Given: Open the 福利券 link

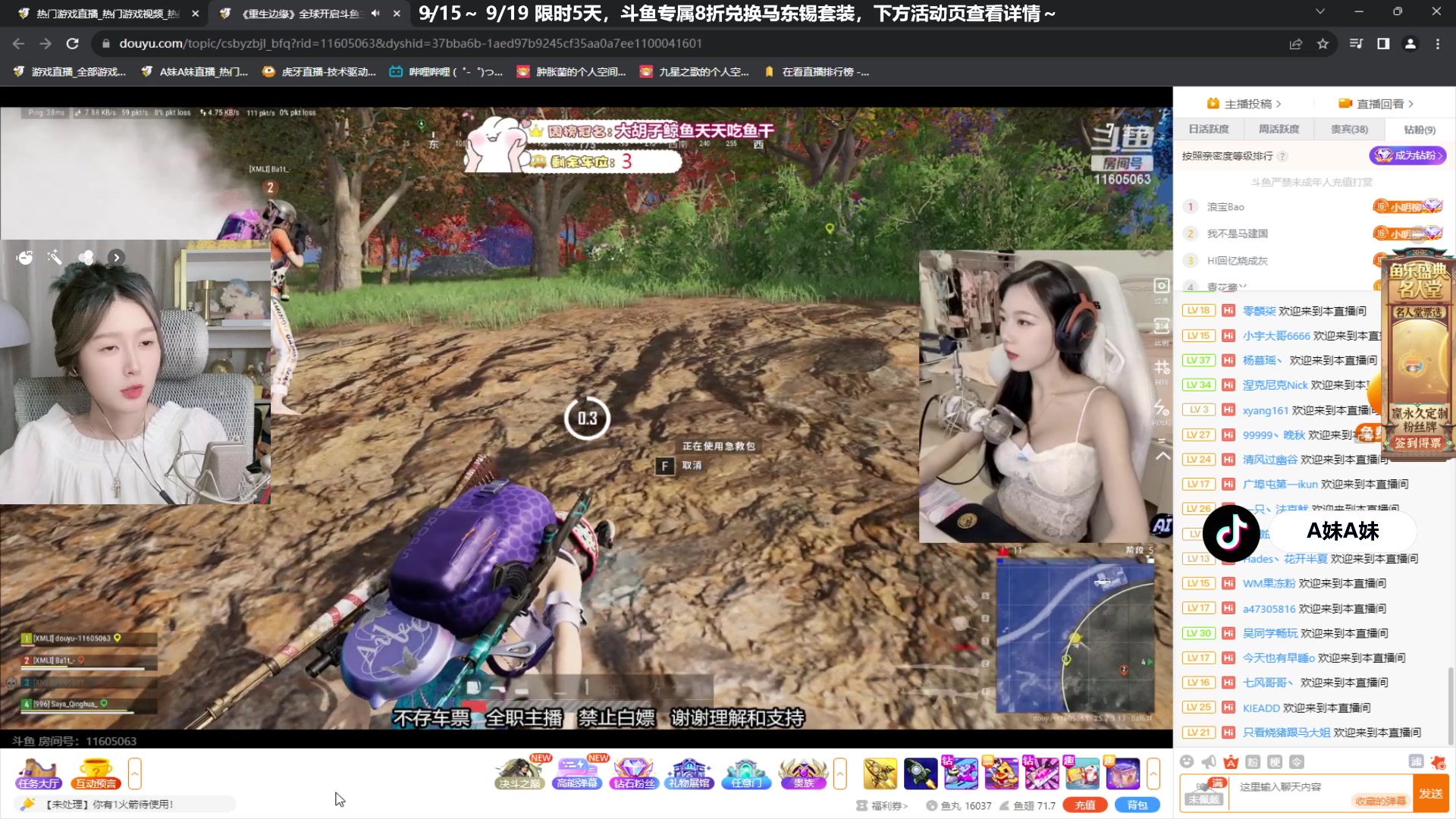Looking at the screenshot, I should 882,806.
